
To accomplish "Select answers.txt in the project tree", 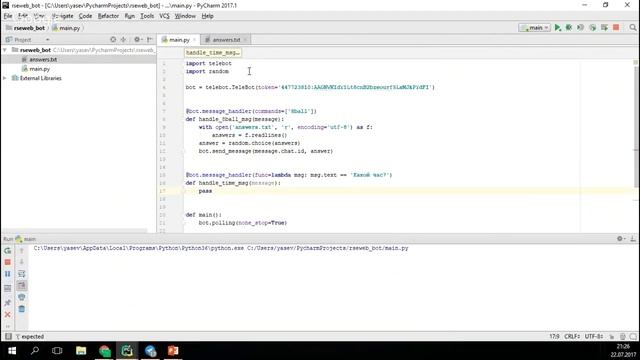I will click(43, 60).
